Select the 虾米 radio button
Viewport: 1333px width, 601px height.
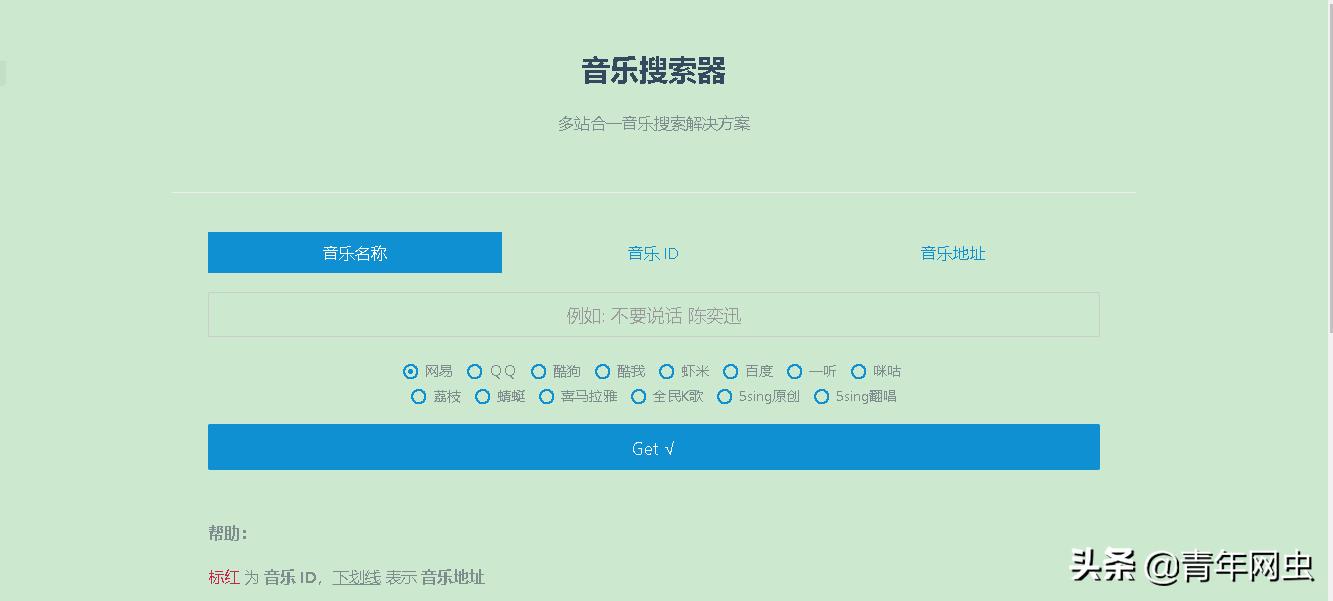click(667, 371)
